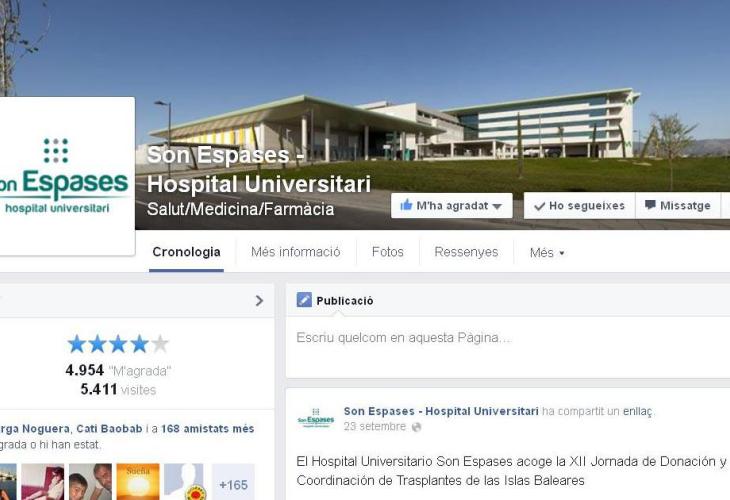This screenshot has width=730, height=500.
Task: Click the thumbs-up icon on M'ha agradat
Action: click(x=406, y=205)
